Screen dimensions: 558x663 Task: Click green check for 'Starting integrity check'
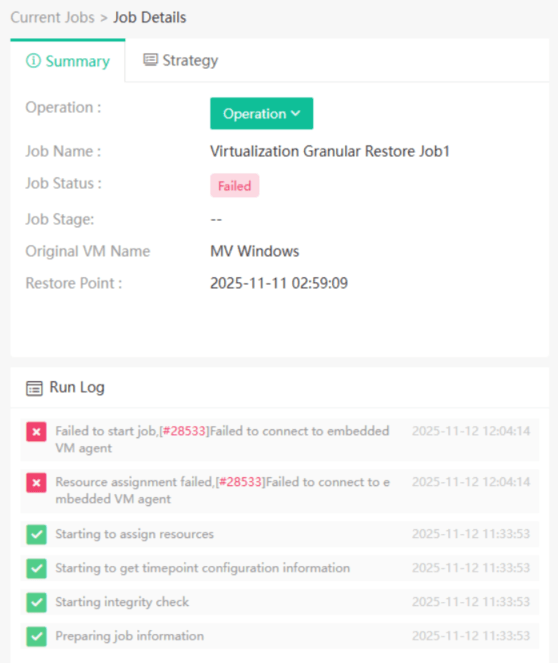(x=36, y=602)
